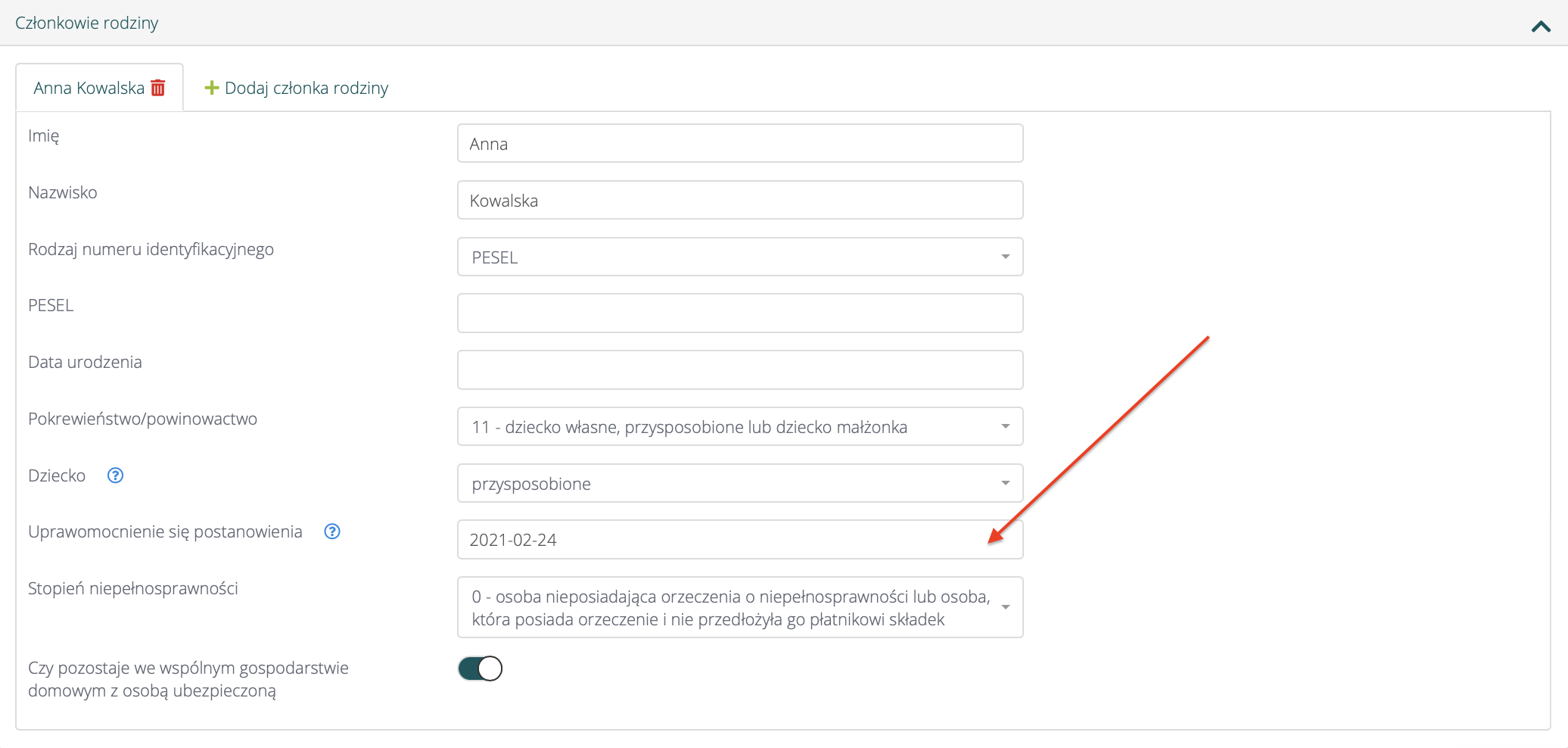Click the green plus icon to add member
This screenshot has height=748, width=1568.
(212, 88)
